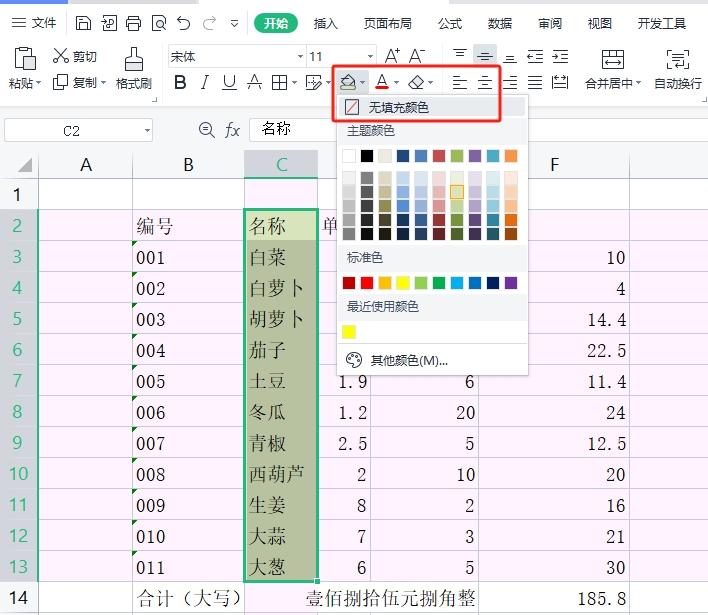Viewport: 708px width, 615px height.
Task: Switch to the 审阅 tab
Action: [x=550, y=23]
